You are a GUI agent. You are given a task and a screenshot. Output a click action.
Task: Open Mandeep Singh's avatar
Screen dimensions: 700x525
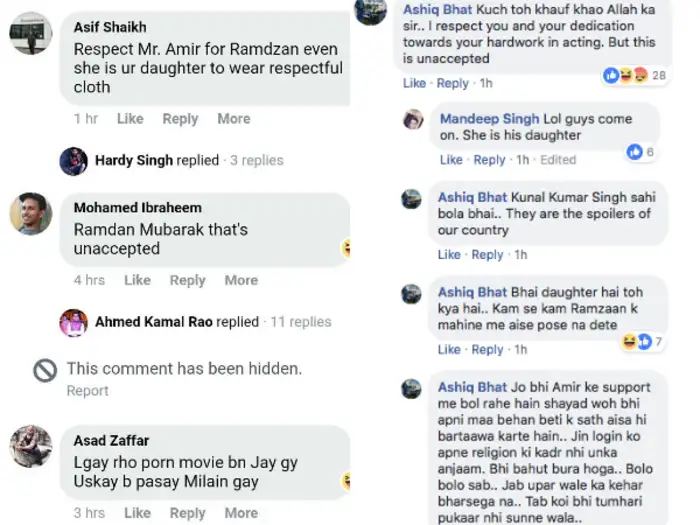[413, 120]
